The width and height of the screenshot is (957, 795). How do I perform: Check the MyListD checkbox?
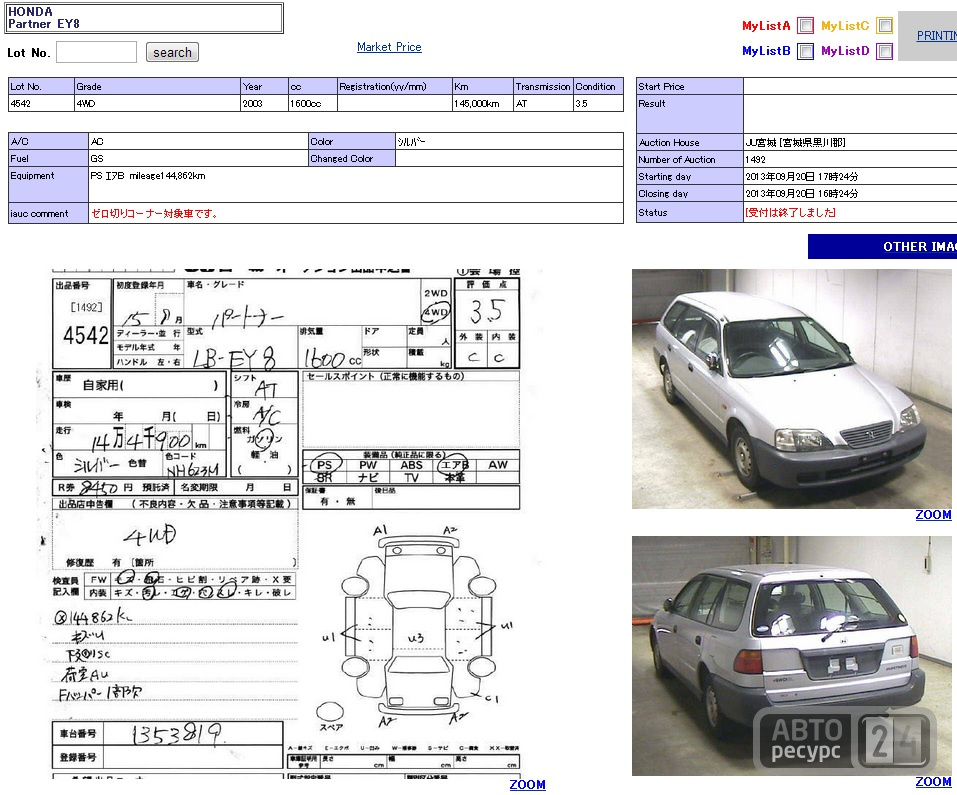click(x=884, y=51)
